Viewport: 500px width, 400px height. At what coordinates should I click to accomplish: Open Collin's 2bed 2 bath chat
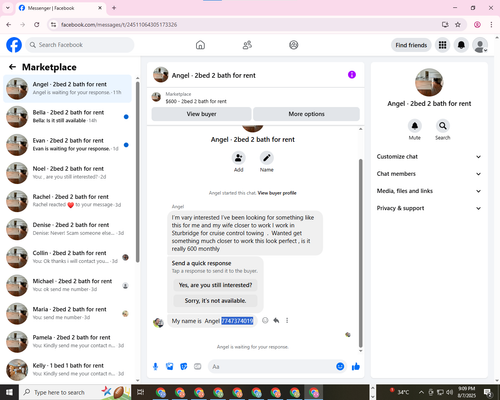pos(68,257)
